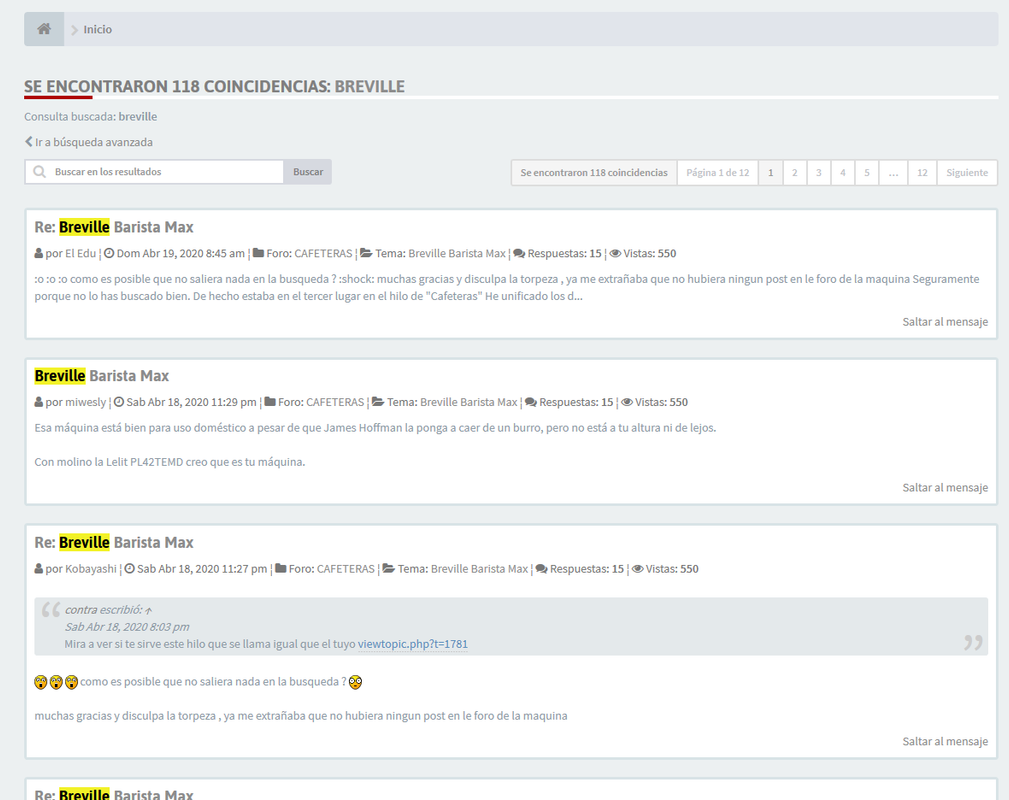Open CAFETERAS forum in Kobayashi post
The height and width of the screenshot is (800, 1009).
(x=346, y=569)
